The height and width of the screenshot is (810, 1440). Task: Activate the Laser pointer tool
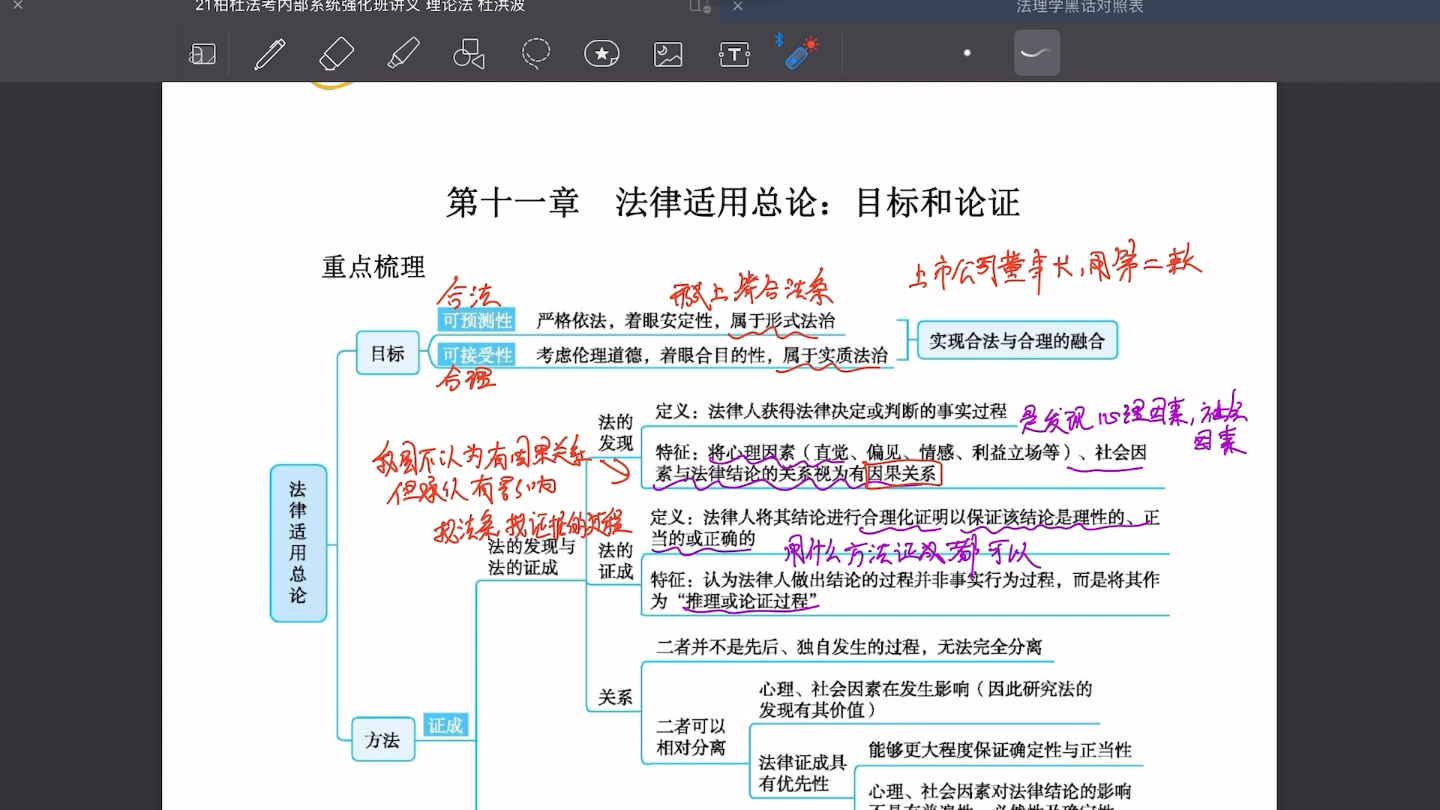[800, 52]
